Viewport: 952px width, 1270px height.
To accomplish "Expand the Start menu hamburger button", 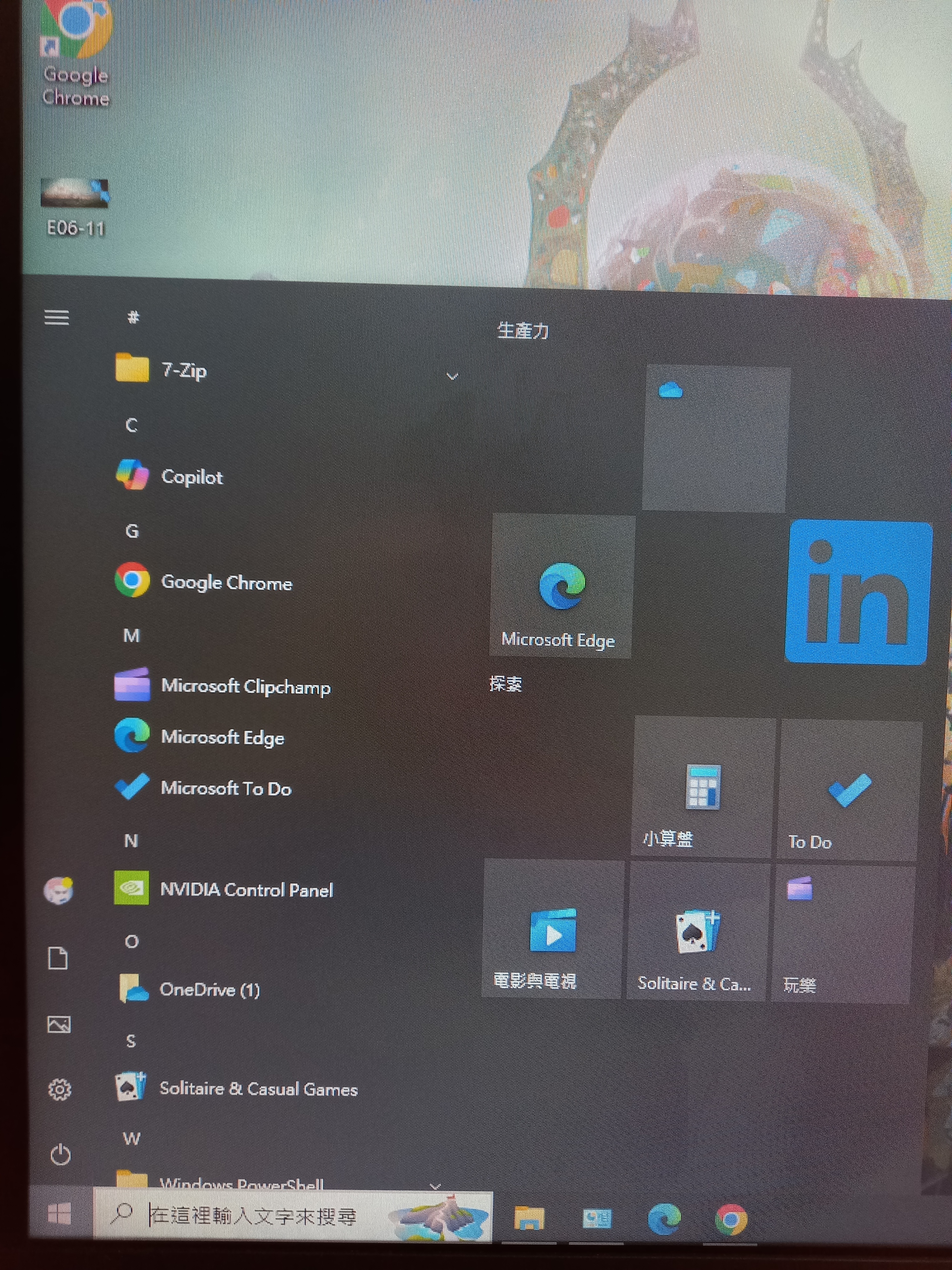I will (x=56, y=317).
